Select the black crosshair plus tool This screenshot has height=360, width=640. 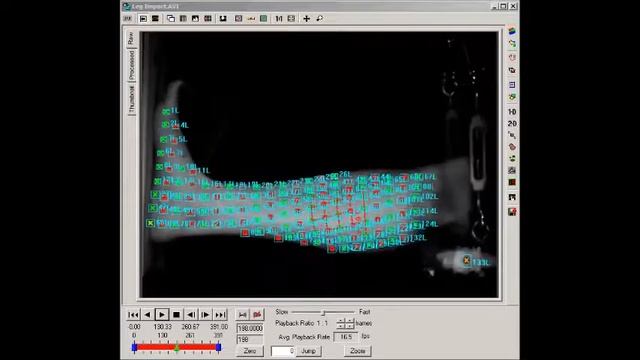tap(307, 19)
